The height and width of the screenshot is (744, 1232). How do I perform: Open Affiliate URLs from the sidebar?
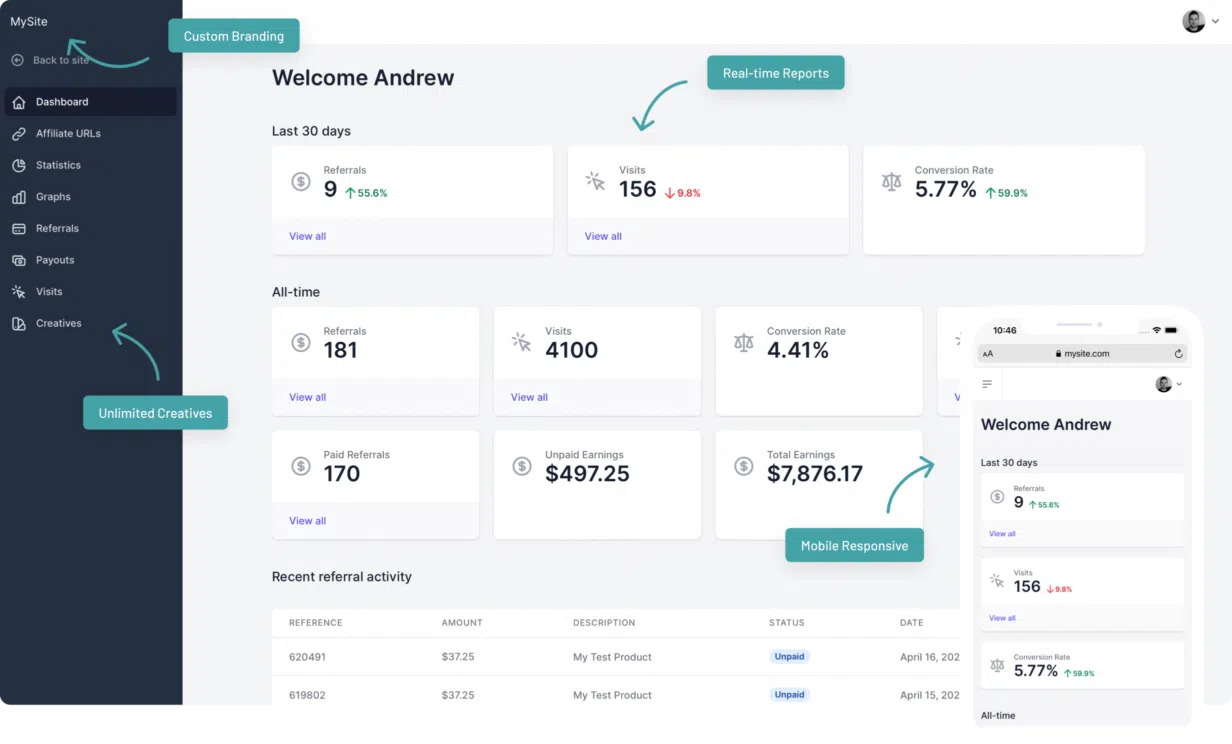[68, 133]
